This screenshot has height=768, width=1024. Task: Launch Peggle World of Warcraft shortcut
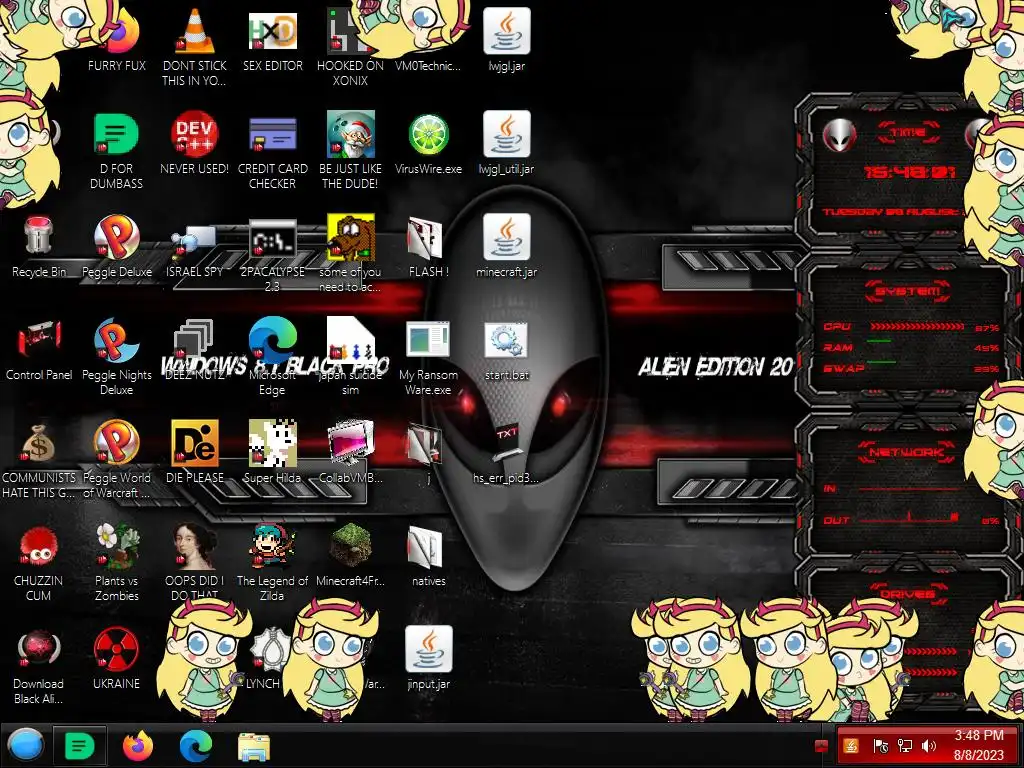116,443
